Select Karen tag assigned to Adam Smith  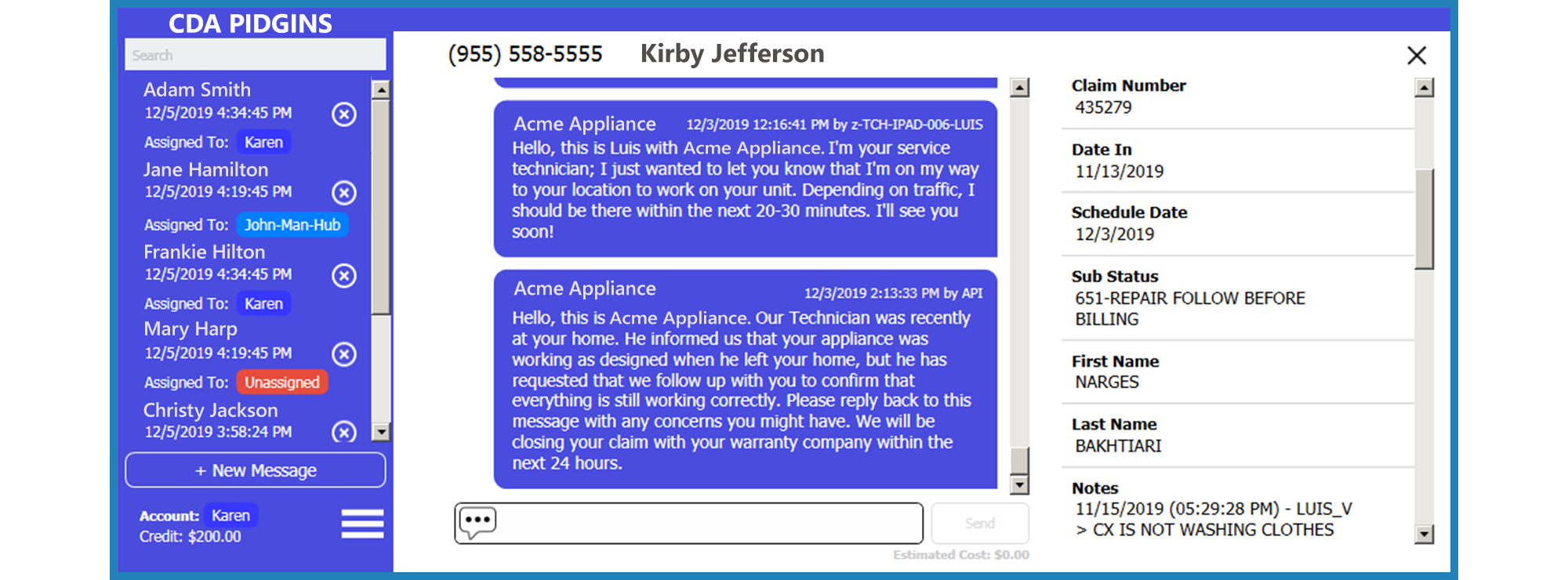[263, 143]
